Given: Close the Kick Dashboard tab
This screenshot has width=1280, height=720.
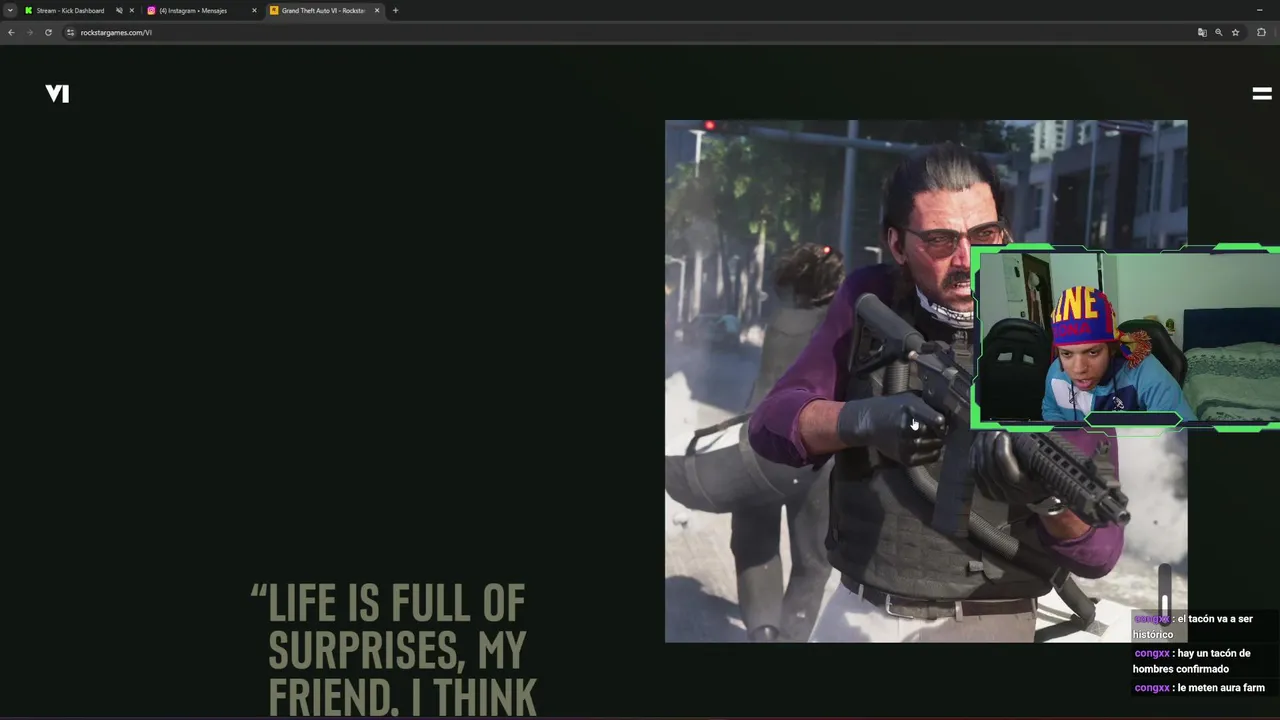Looking at the screenshot, I should pos(131,10).
